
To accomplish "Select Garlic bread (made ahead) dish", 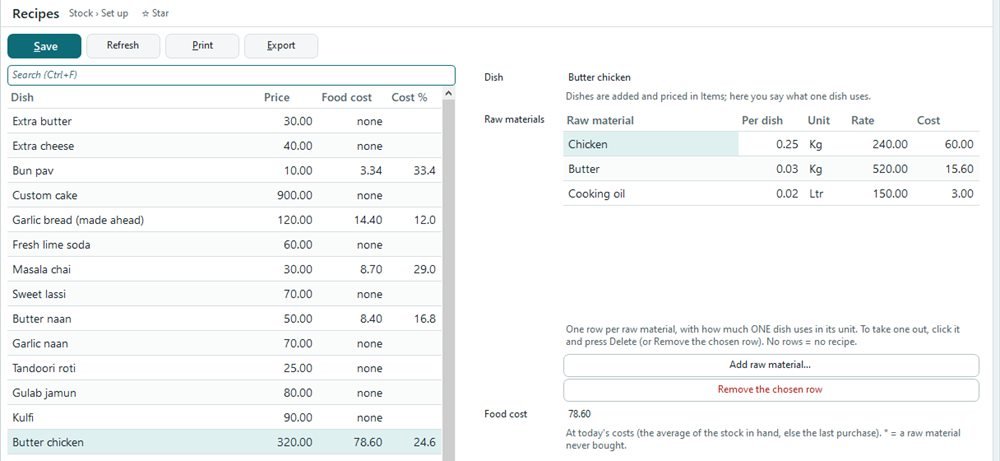I will point(224,220).
